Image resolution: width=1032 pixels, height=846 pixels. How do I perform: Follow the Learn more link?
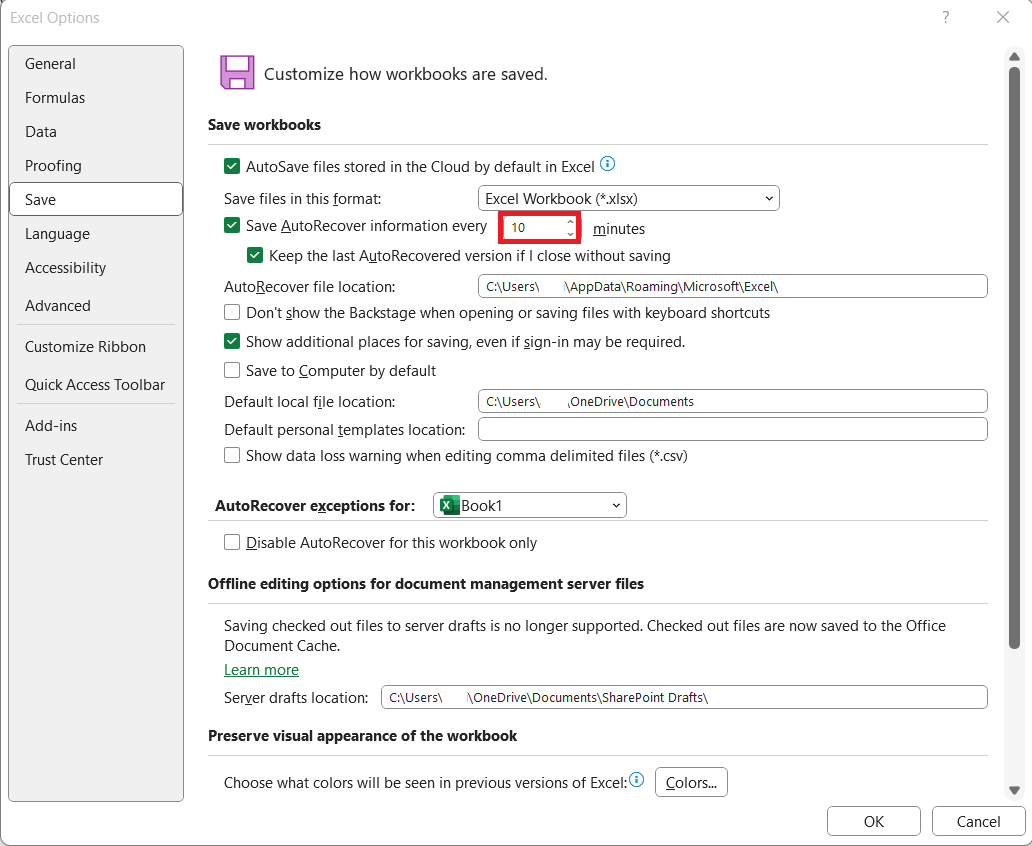tap(261, 670)
